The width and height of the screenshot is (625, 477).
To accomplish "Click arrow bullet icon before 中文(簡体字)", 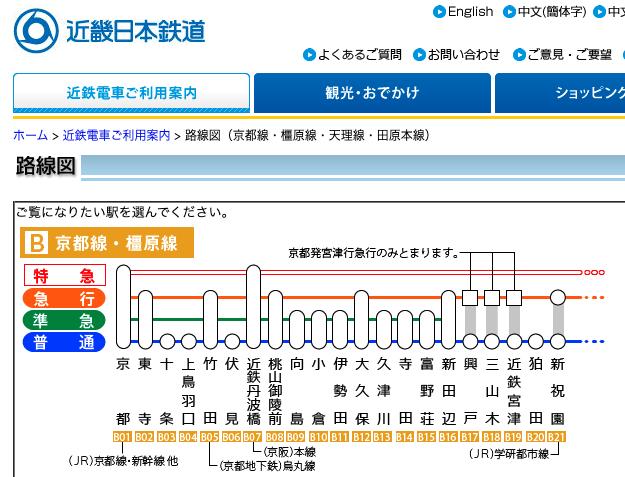I will (509, 12).
